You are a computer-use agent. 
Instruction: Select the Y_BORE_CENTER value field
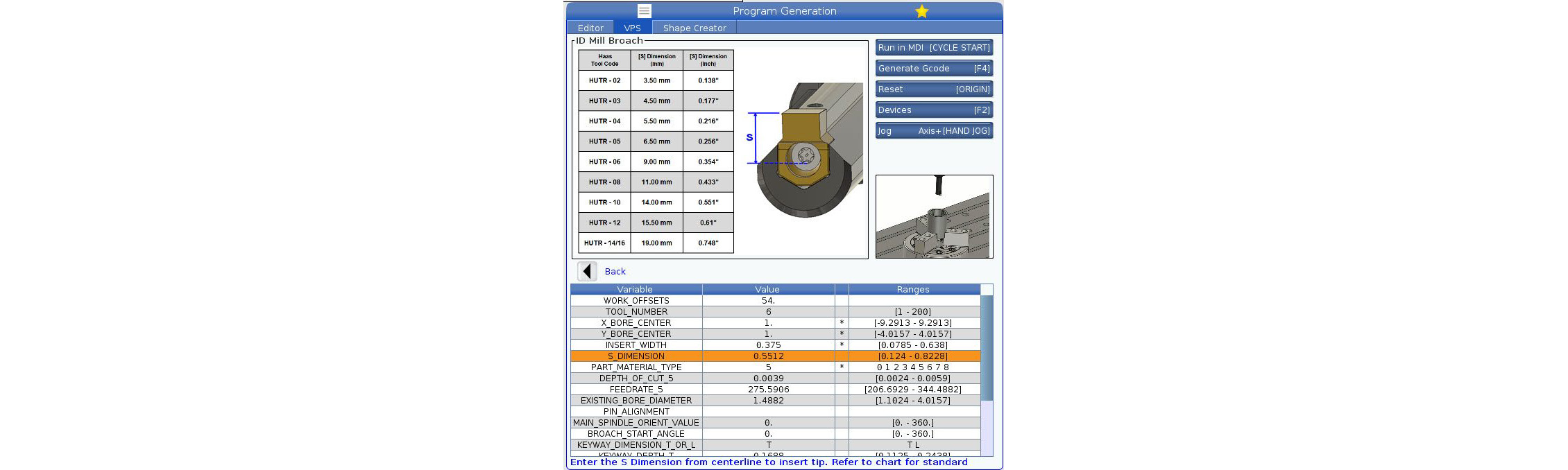click(768, 334)
